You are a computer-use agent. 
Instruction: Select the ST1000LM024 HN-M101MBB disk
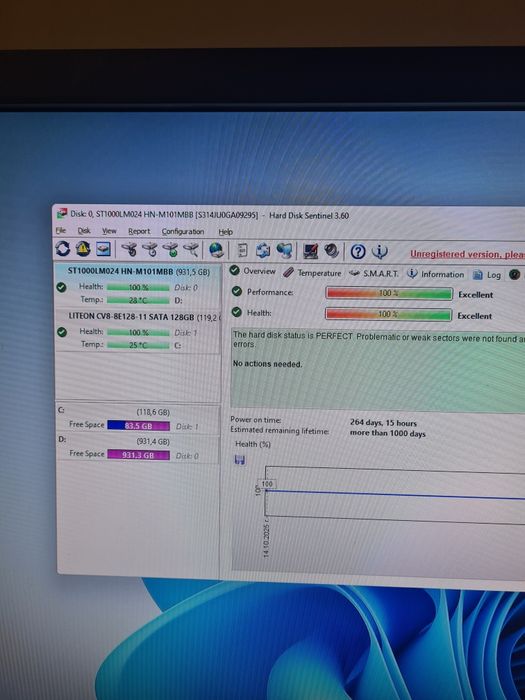138,285
